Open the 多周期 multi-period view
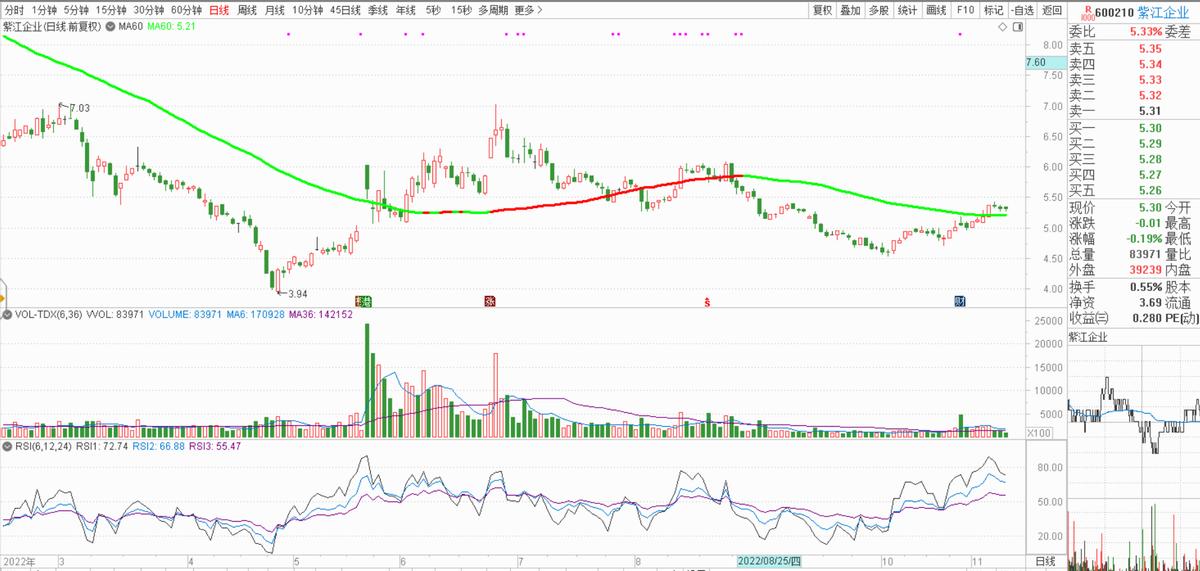This screenshot has height=571, width=1200. [x=493, y=9]
